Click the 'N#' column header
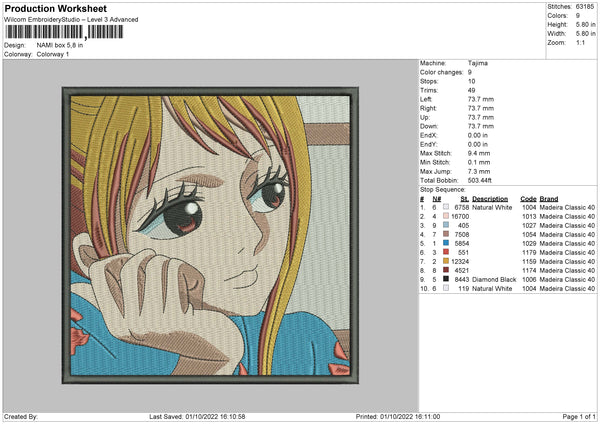The image size is (600, 424). (x=437, y=199)
